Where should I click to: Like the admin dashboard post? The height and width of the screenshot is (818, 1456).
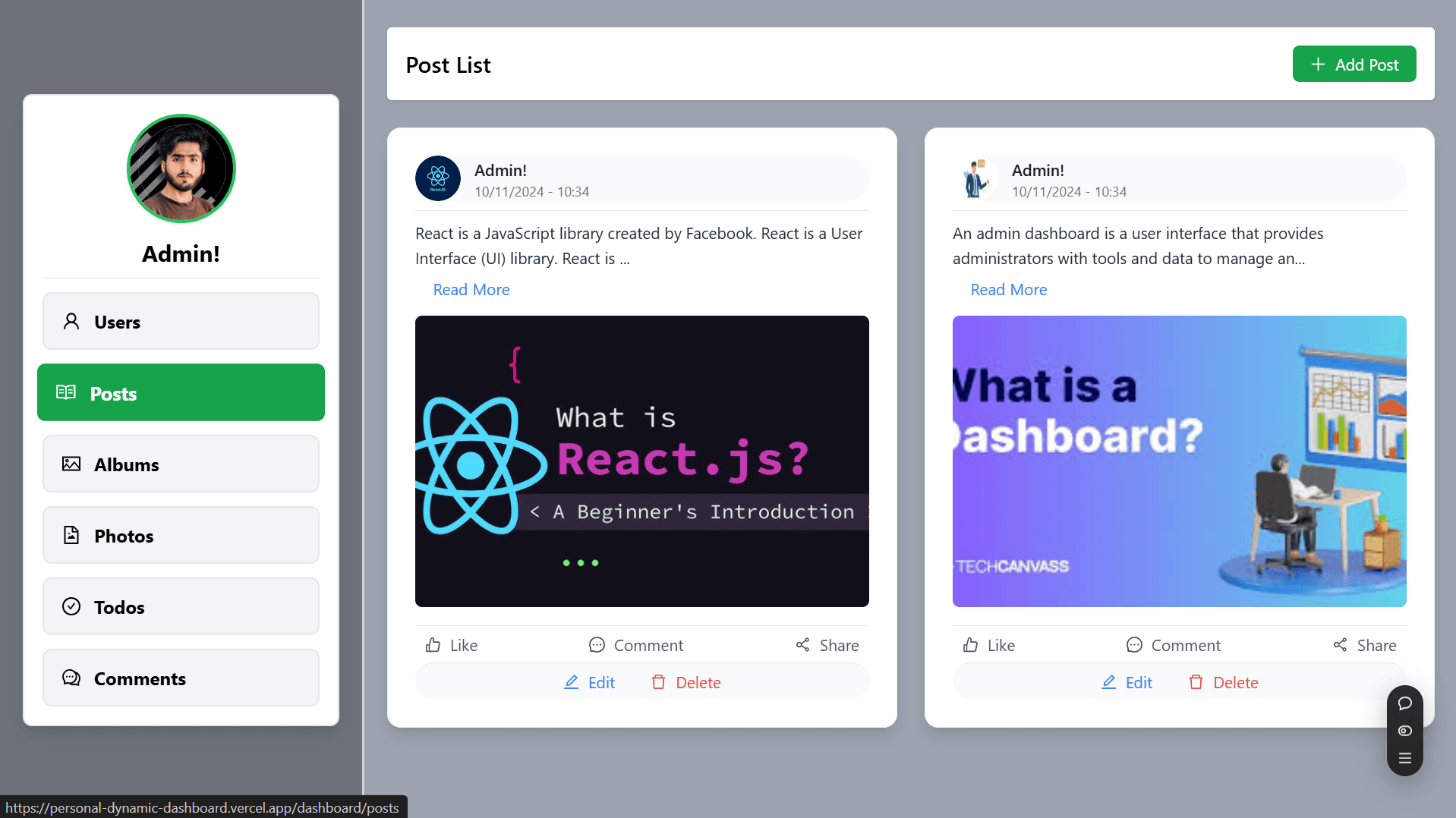point(989,645)
